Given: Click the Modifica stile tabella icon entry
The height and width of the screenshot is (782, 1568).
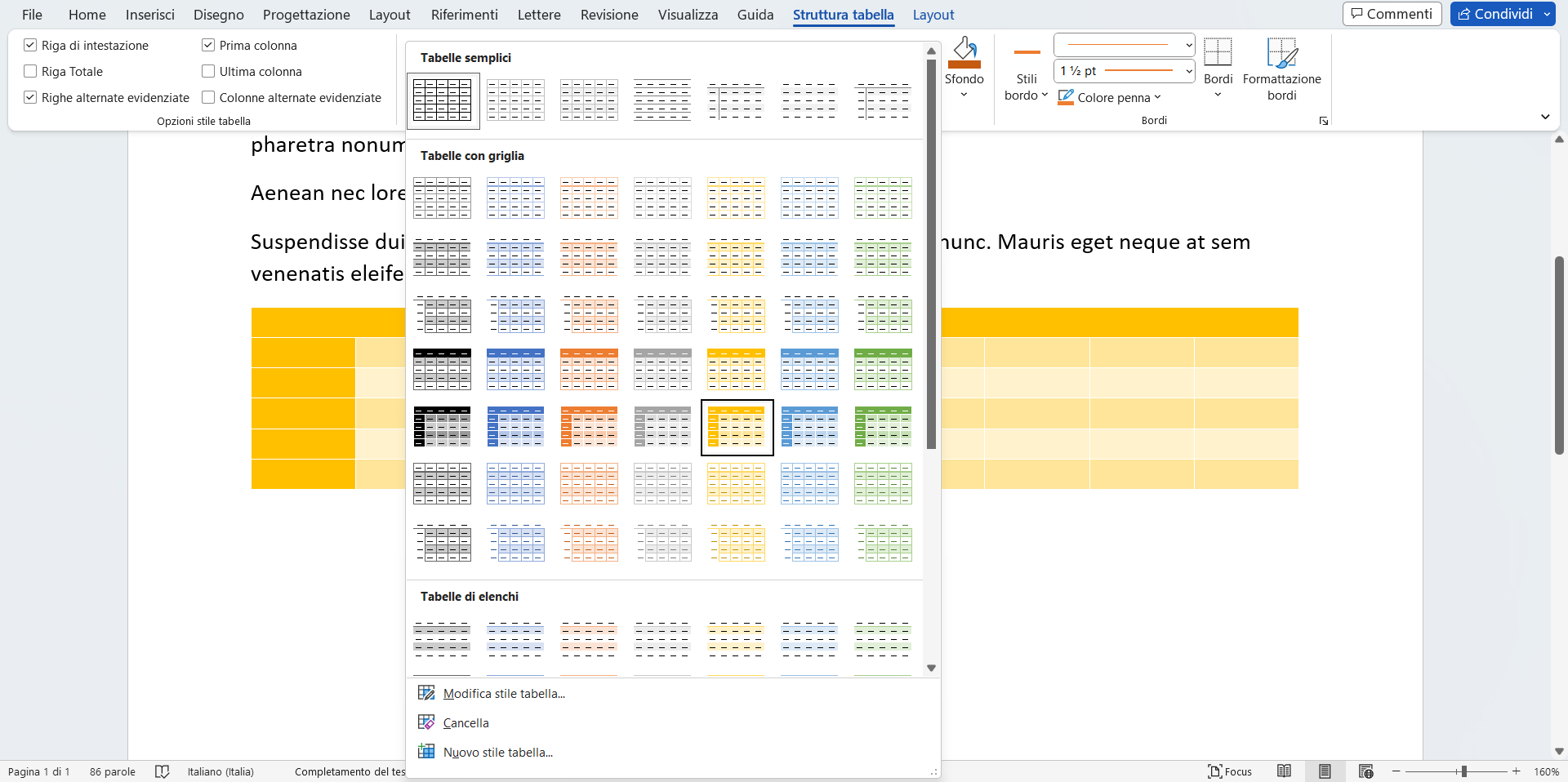Looking at the screenshot, I should (x=426, y=693).
